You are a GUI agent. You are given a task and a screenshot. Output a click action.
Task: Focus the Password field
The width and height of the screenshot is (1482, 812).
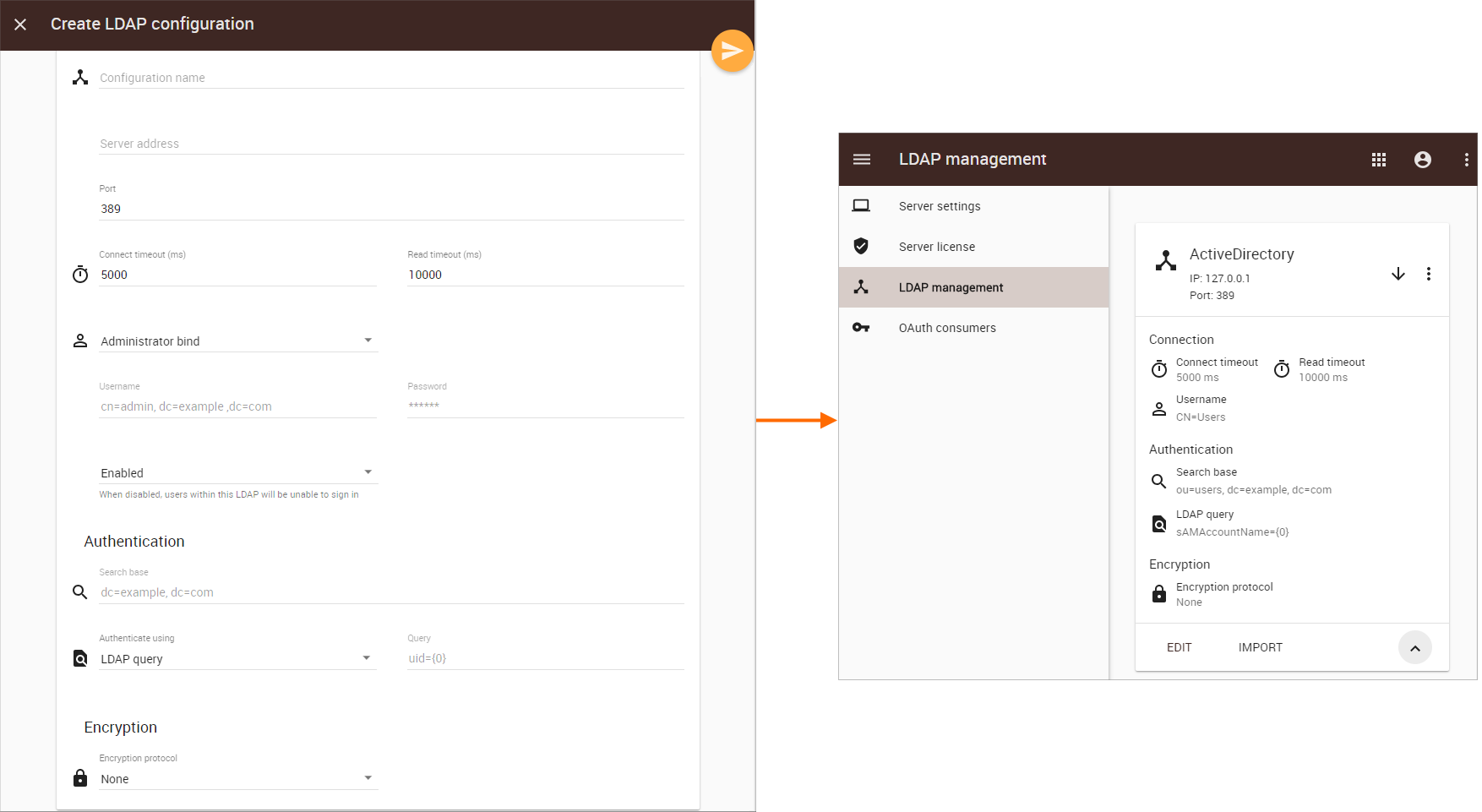point(545,406)
